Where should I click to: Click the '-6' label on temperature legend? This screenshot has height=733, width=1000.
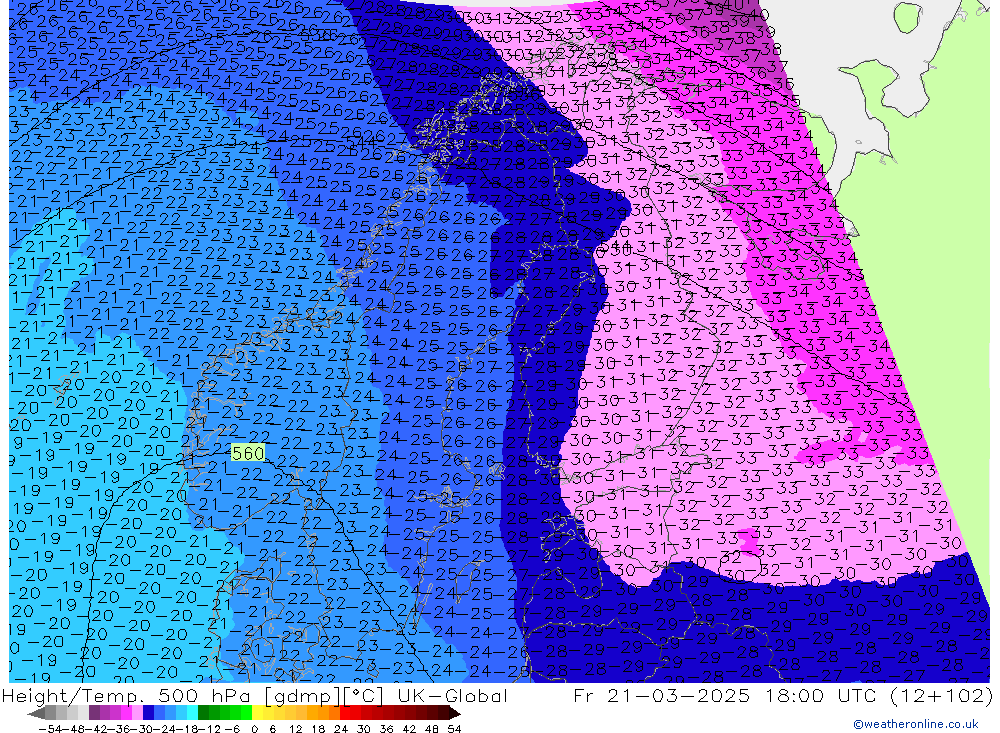232,729
